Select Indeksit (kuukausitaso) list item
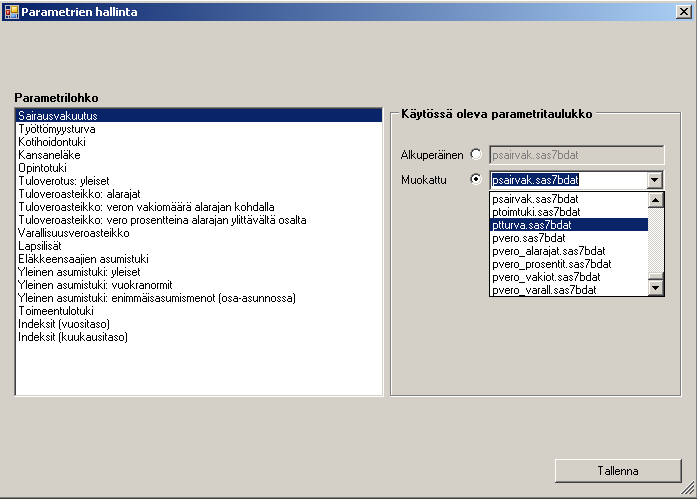This screenshot has width=697, height=499. coord(199,337)
